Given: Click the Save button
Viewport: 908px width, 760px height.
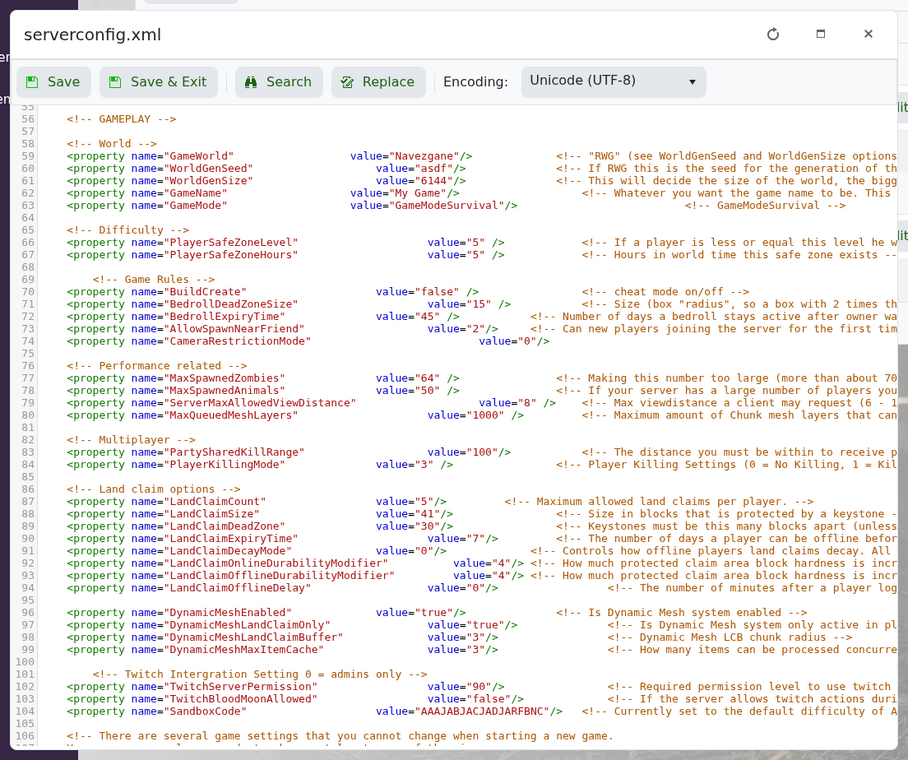Looking at the screenshot, I should click(x=53, y=82).
